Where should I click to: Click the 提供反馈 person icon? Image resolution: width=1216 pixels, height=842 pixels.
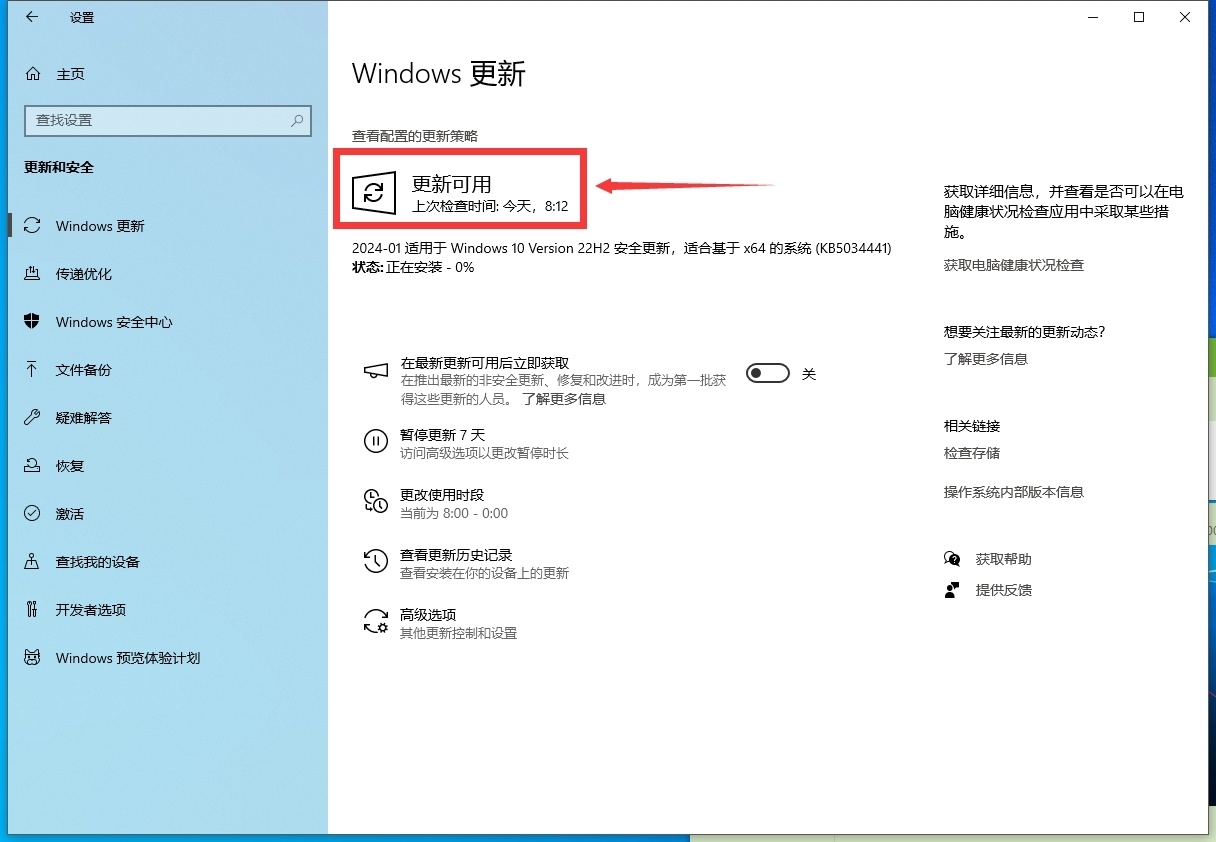tap(952, 590)
